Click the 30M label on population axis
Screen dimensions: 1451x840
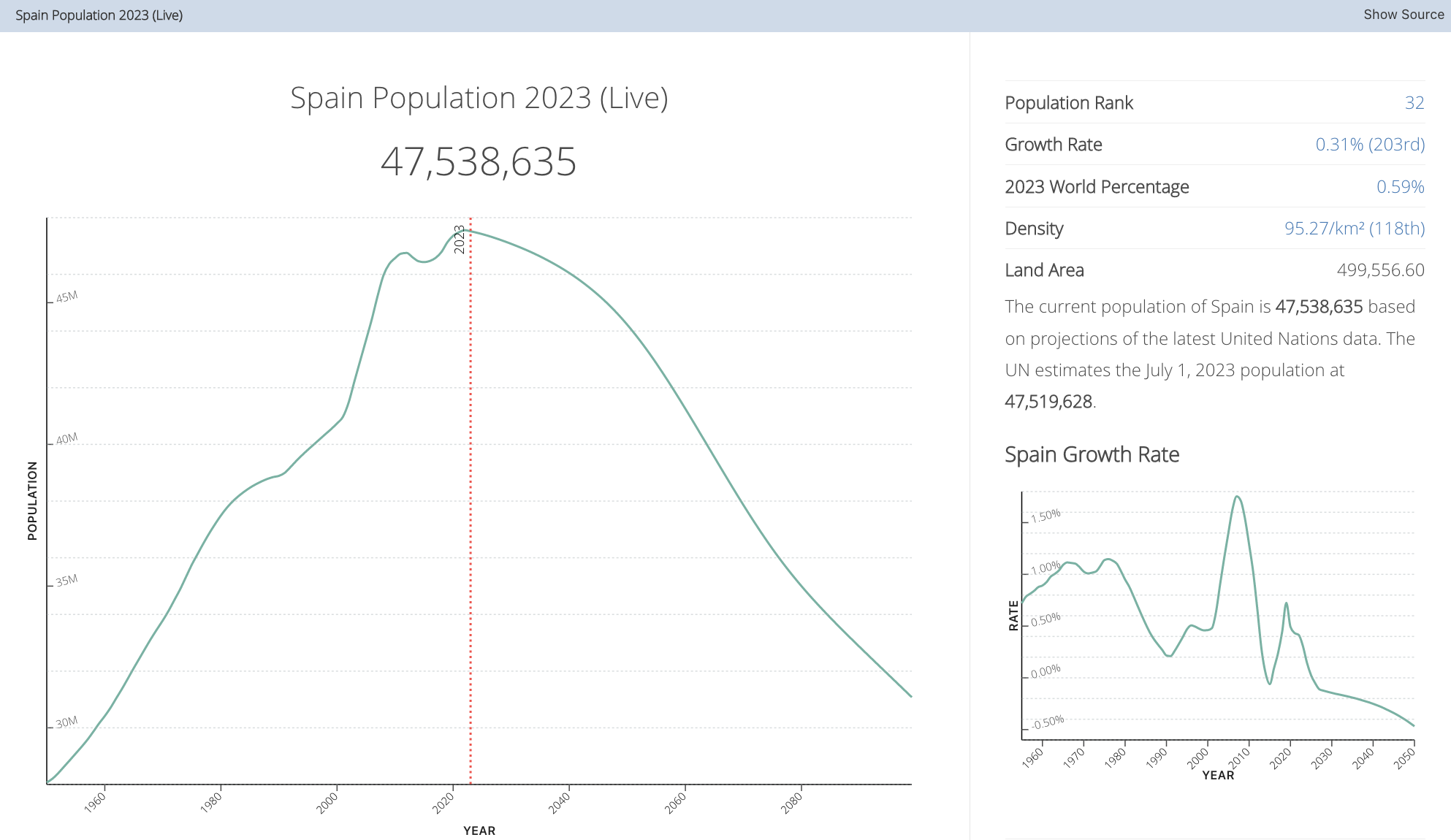coord(66,722)
